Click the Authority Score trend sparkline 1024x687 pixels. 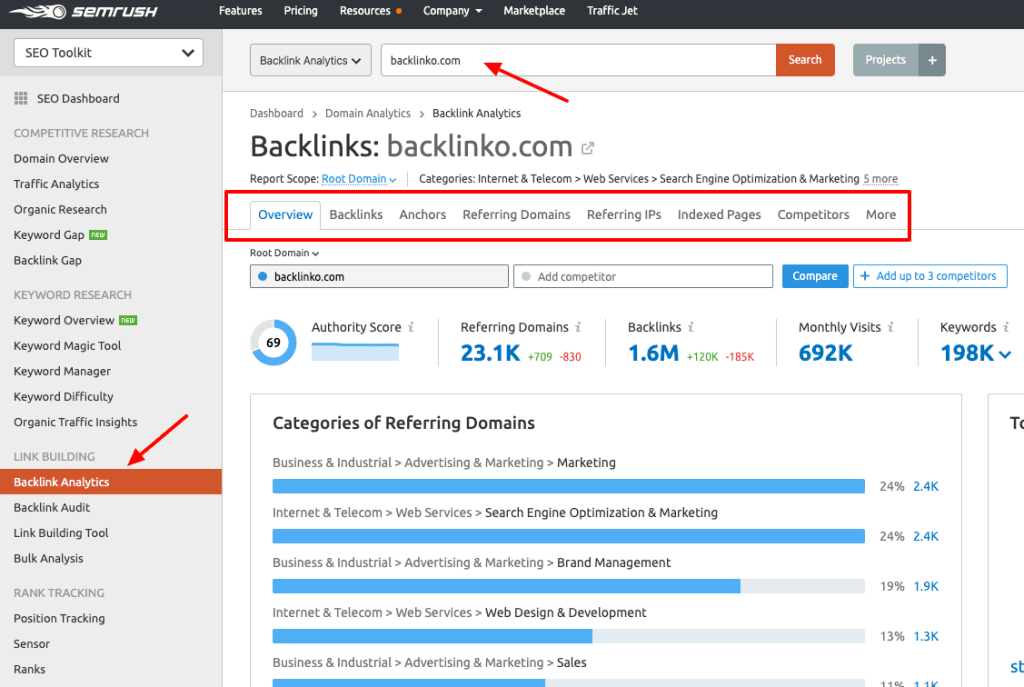pos(355,352)
